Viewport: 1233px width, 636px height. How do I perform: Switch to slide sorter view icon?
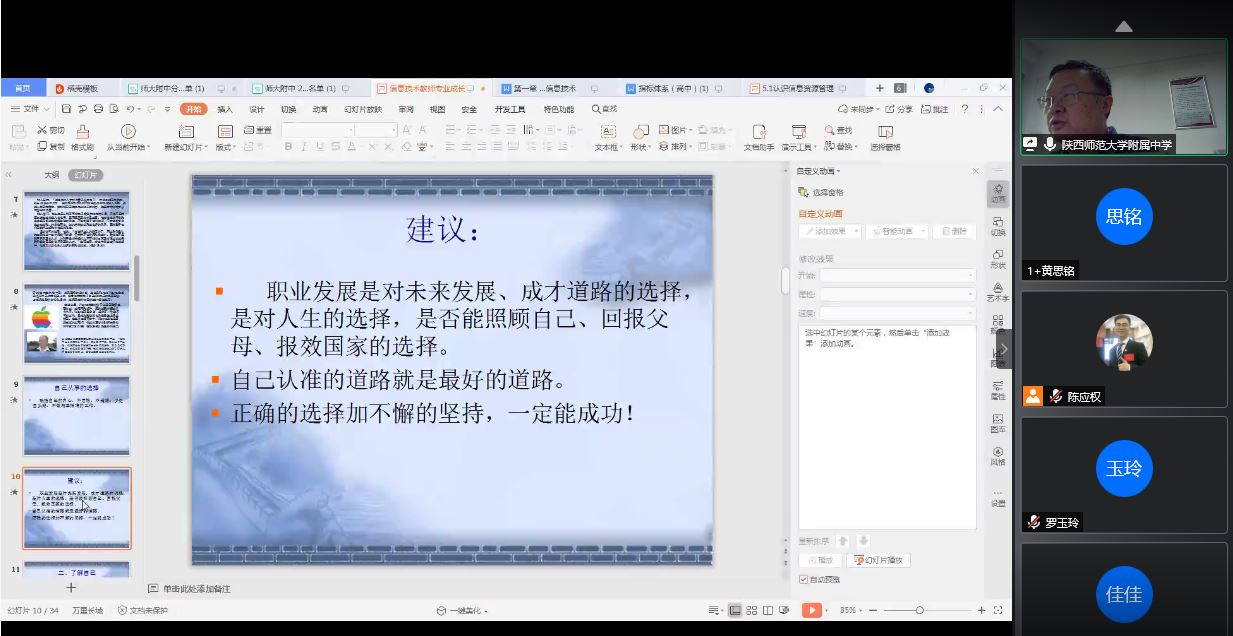[x=752, y=610]
